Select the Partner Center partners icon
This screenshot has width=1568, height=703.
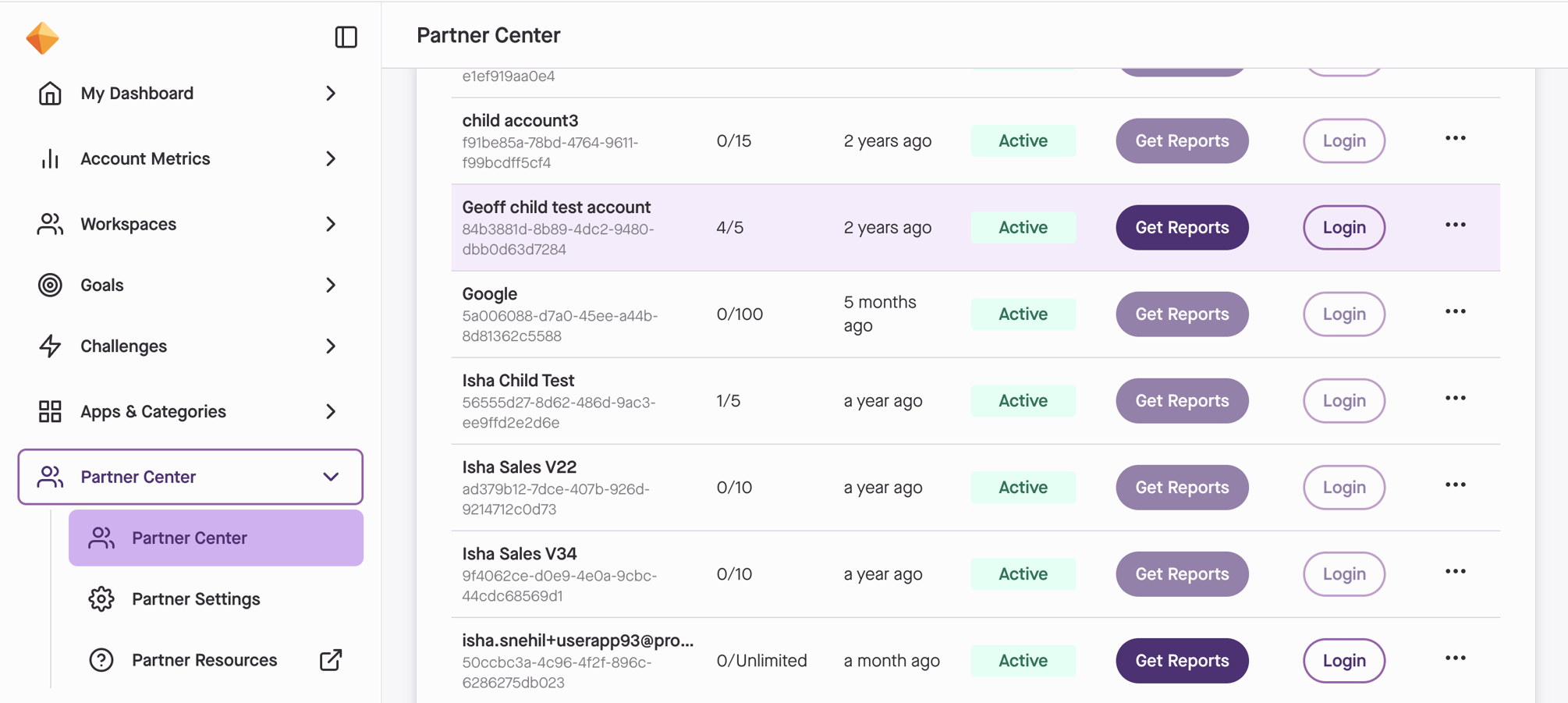(x=50, y=477)
